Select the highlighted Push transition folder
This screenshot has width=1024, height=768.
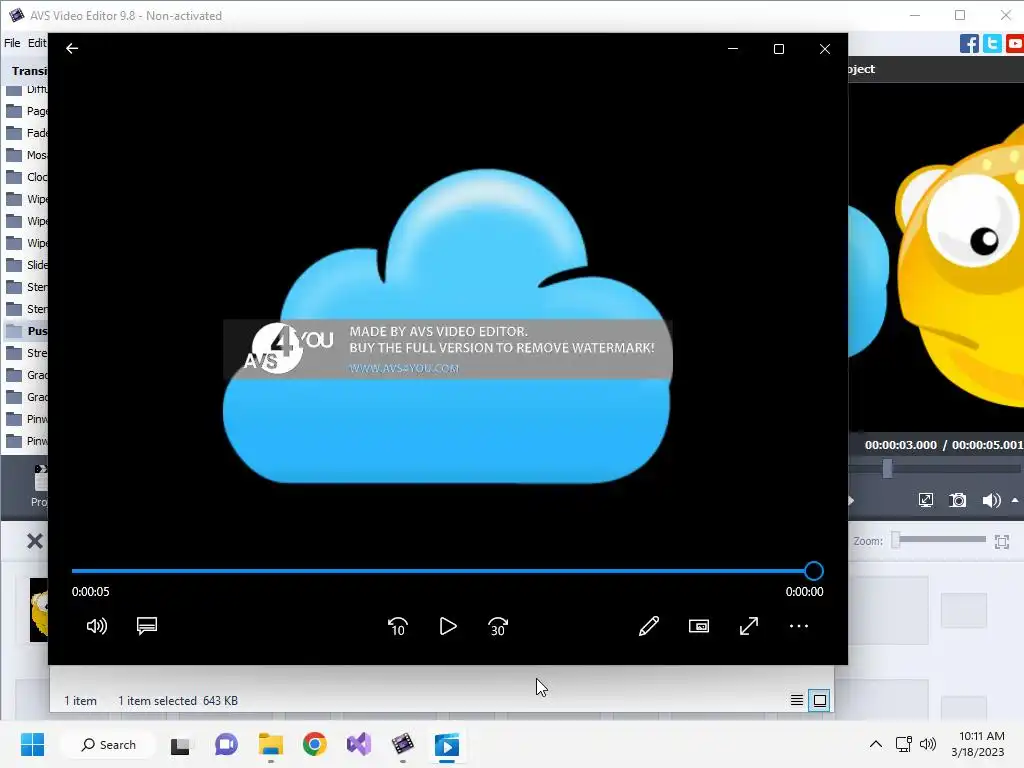pos(26,331)
